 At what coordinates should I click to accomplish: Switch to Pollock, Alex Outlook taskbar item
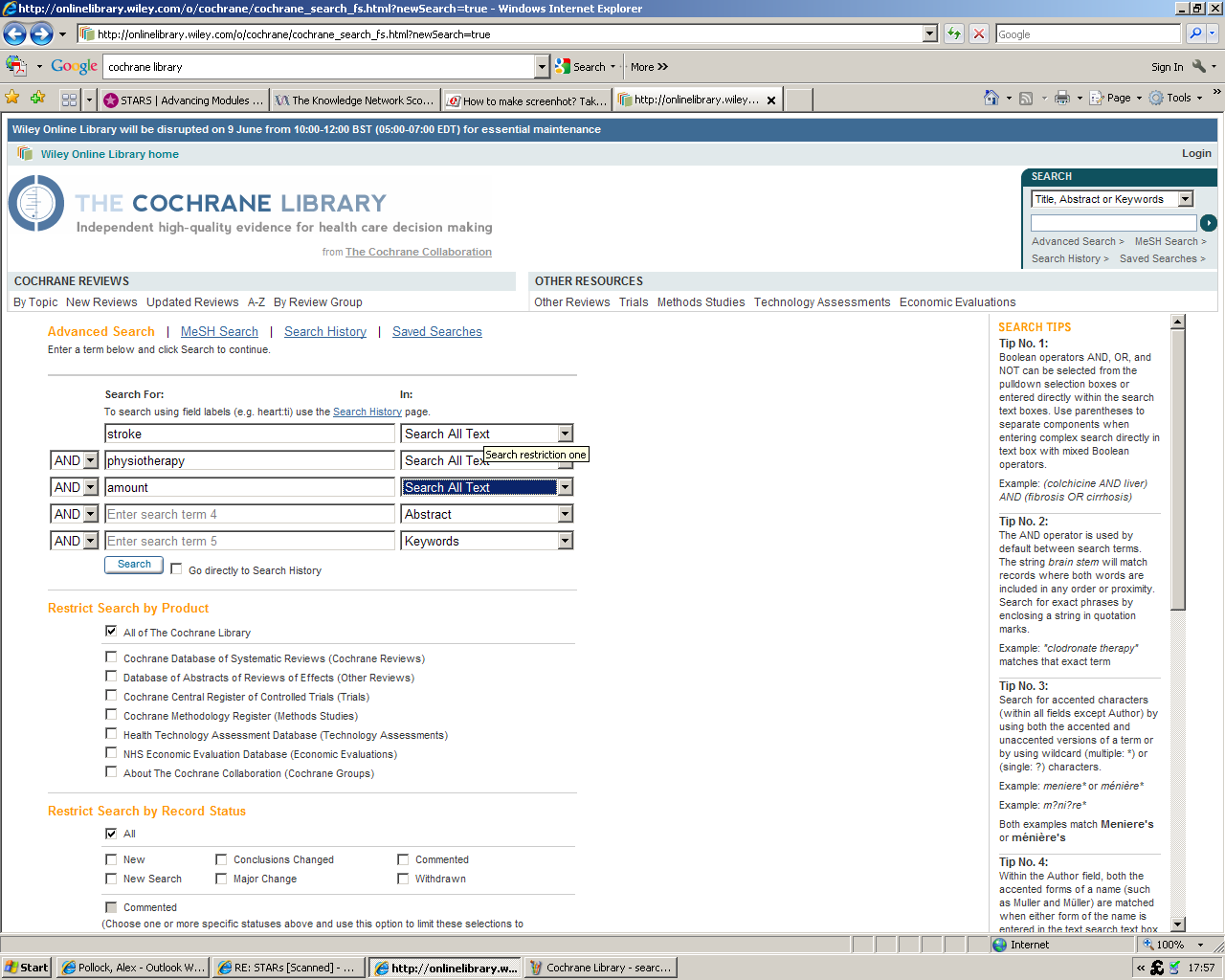click(132, 968)
